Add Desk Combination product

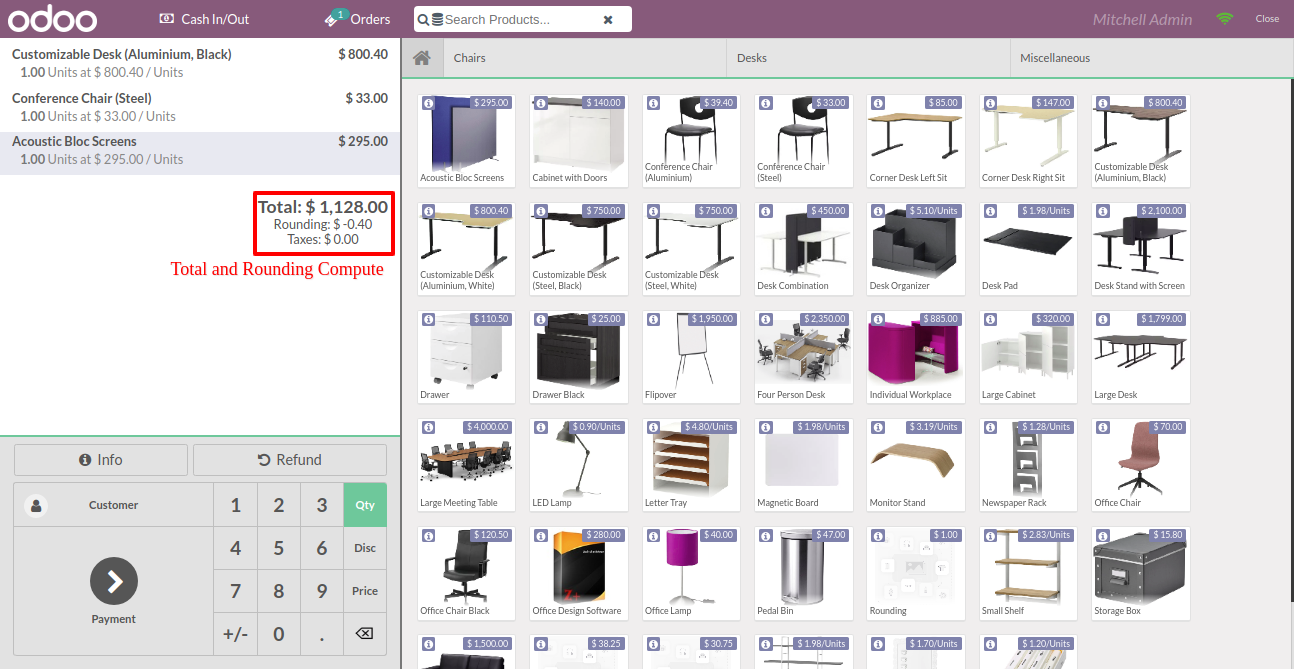(804, 249)
